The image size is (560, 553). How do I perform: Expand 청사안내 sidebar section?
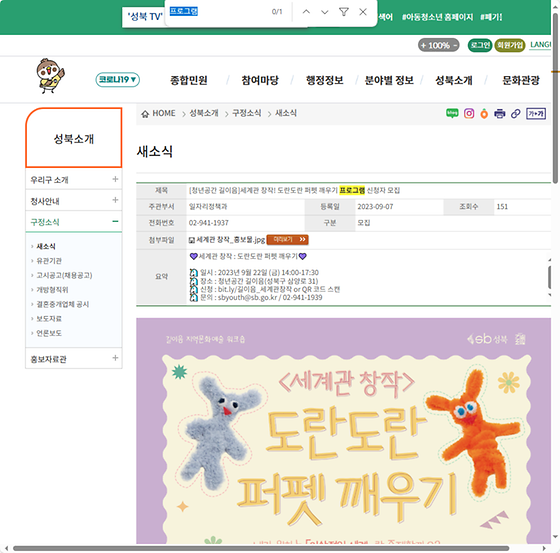tap(115, 200)
